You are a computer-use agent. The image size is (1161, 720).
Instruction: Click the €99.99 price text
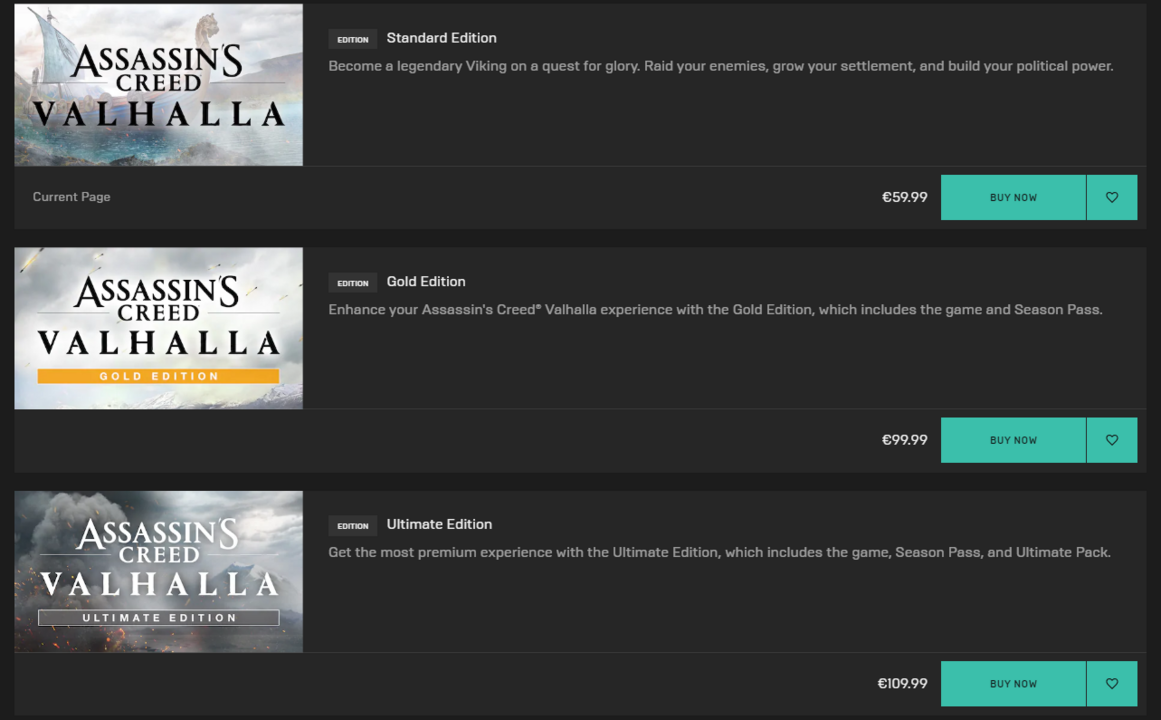coord(904,440)
